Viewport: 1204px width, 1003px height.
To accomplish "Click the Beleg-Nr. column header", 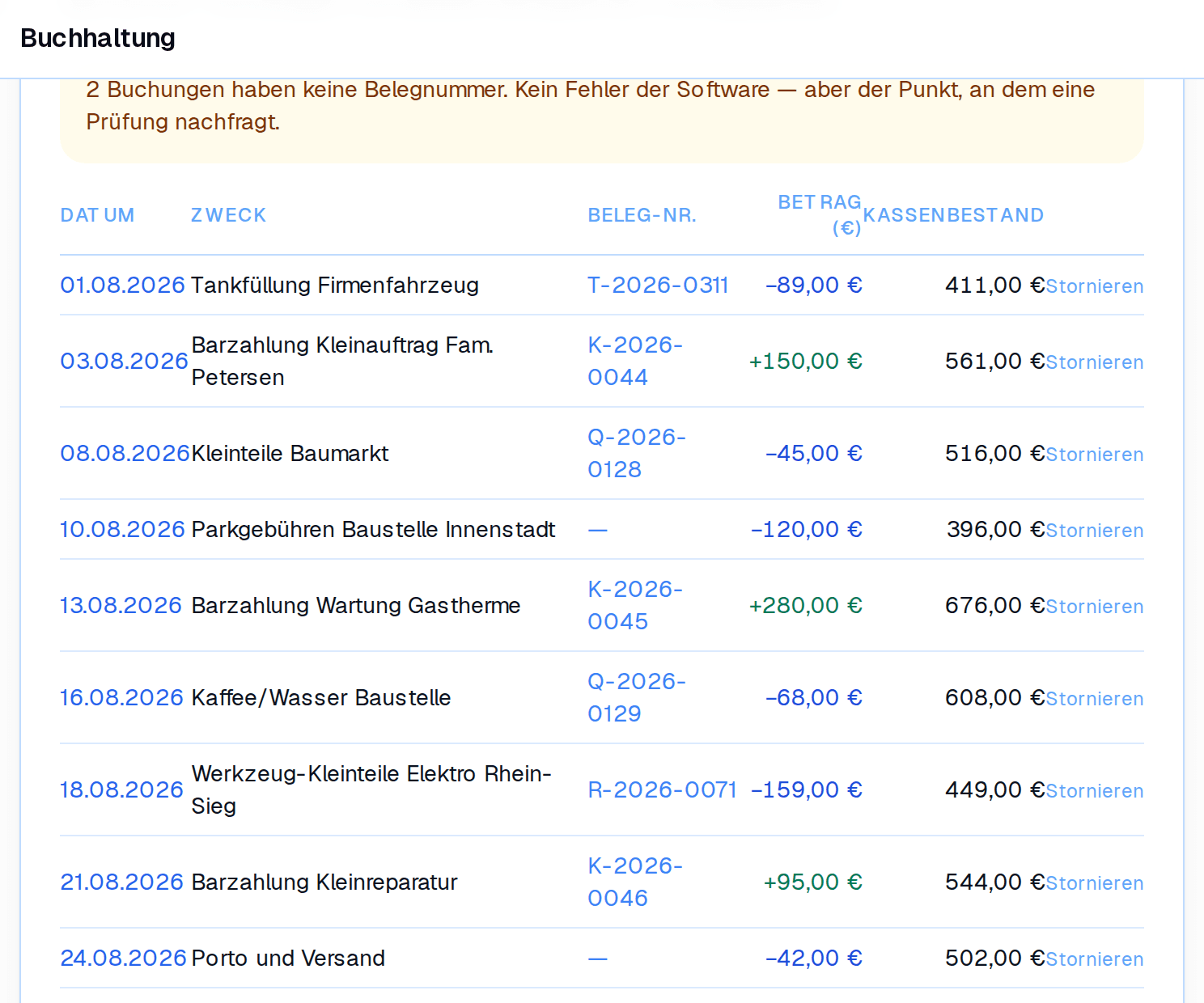I will point(642,215).
